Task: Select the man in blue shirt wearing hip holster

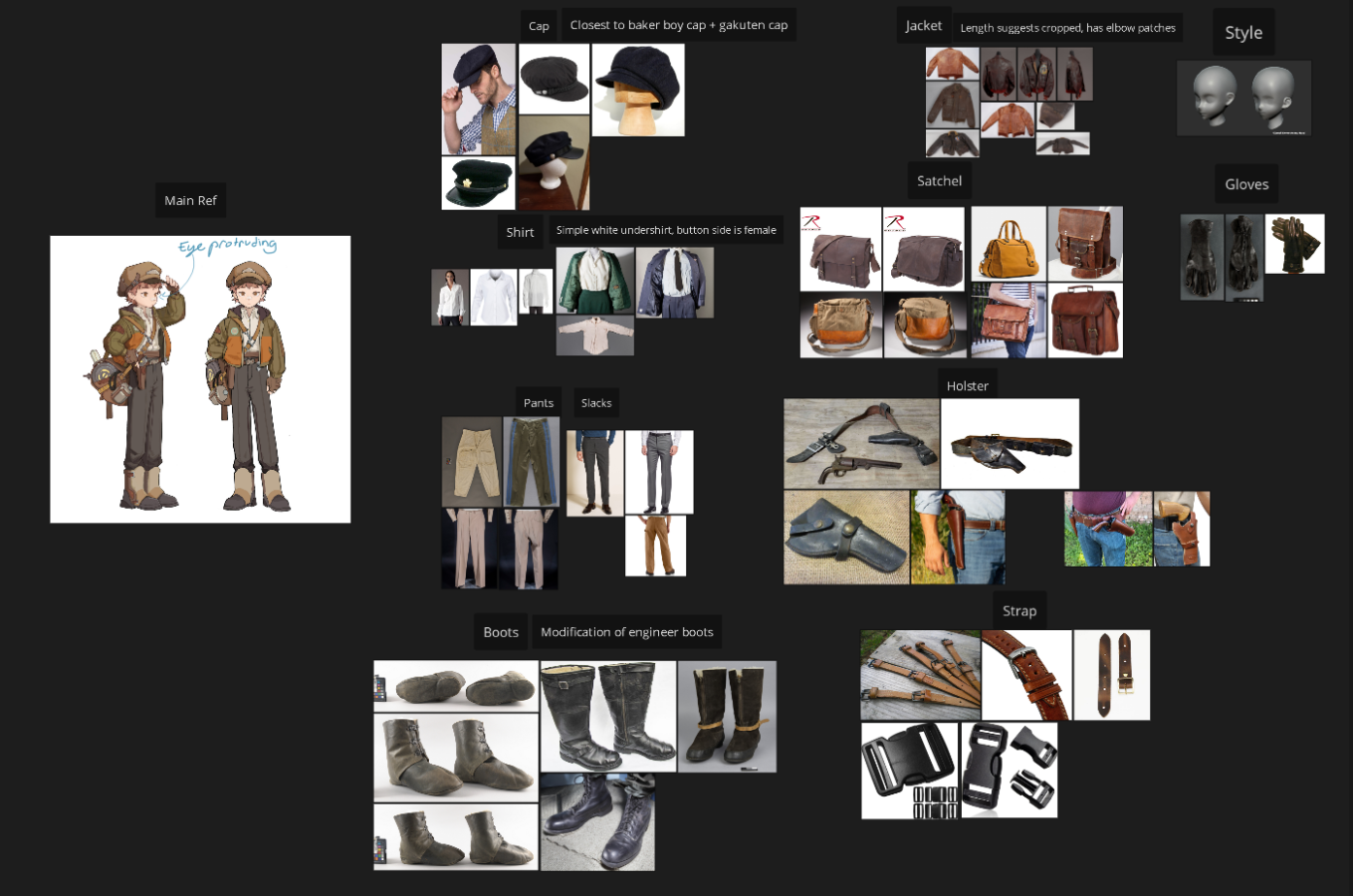Action: (958, 537)
